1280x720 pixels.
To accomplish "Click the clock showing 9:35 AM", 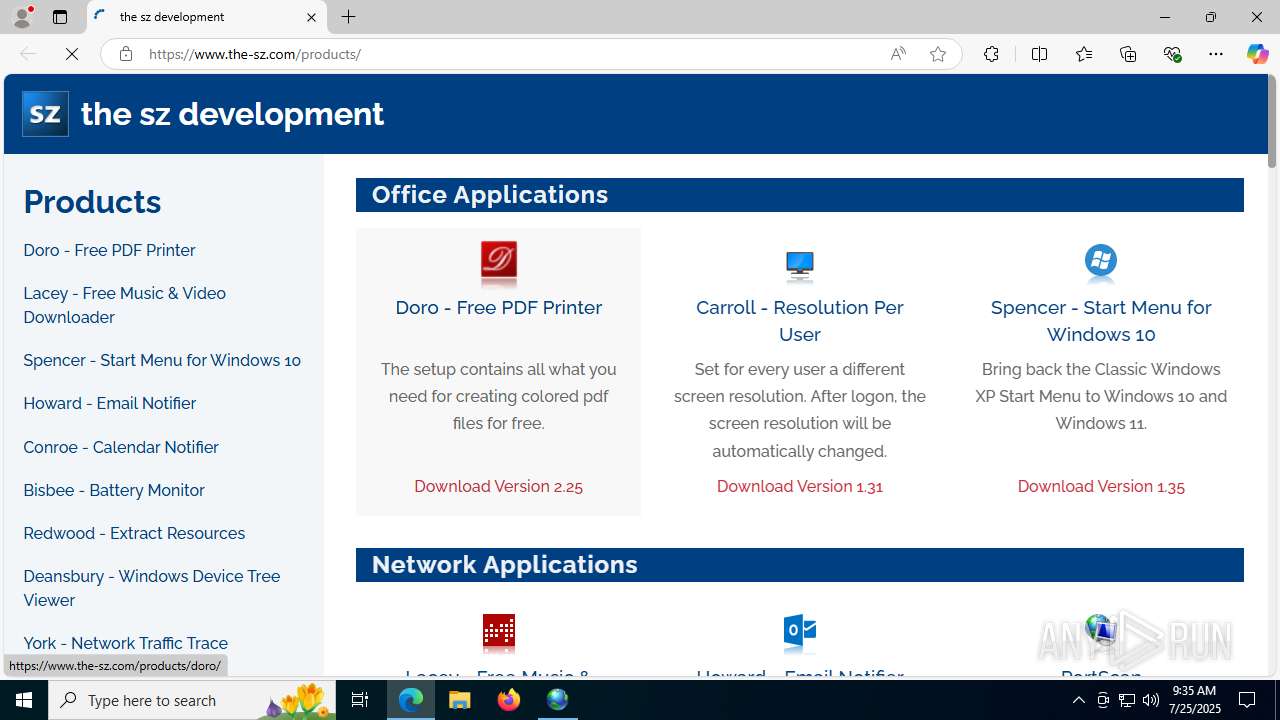I will pos(1192,691).
